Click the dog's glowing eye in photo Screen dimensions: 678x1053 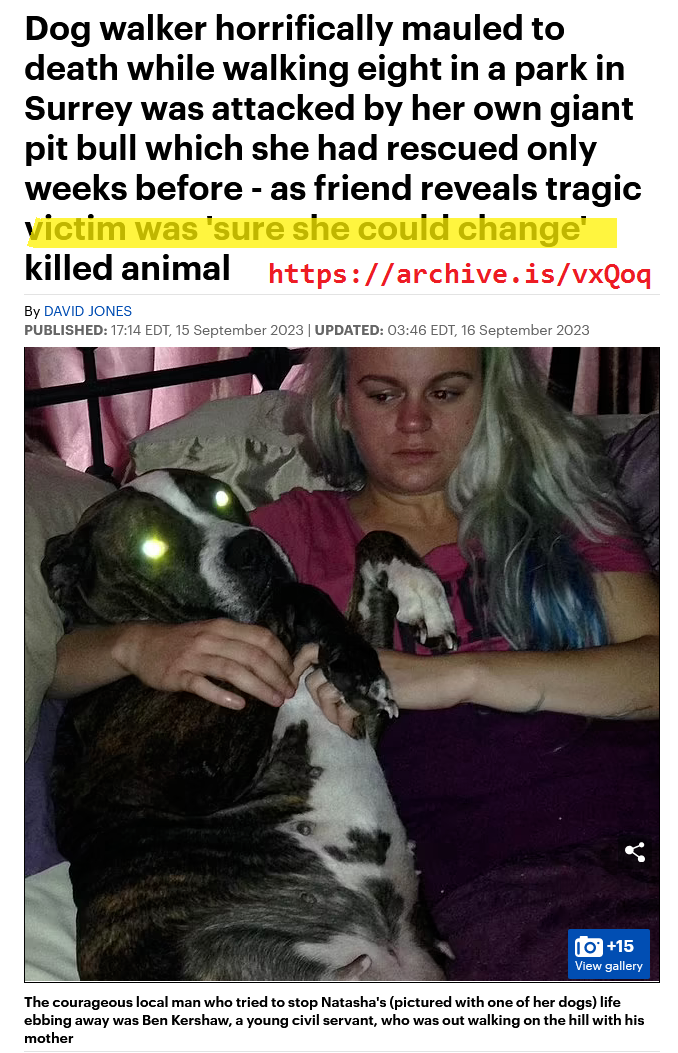point(154,548)
